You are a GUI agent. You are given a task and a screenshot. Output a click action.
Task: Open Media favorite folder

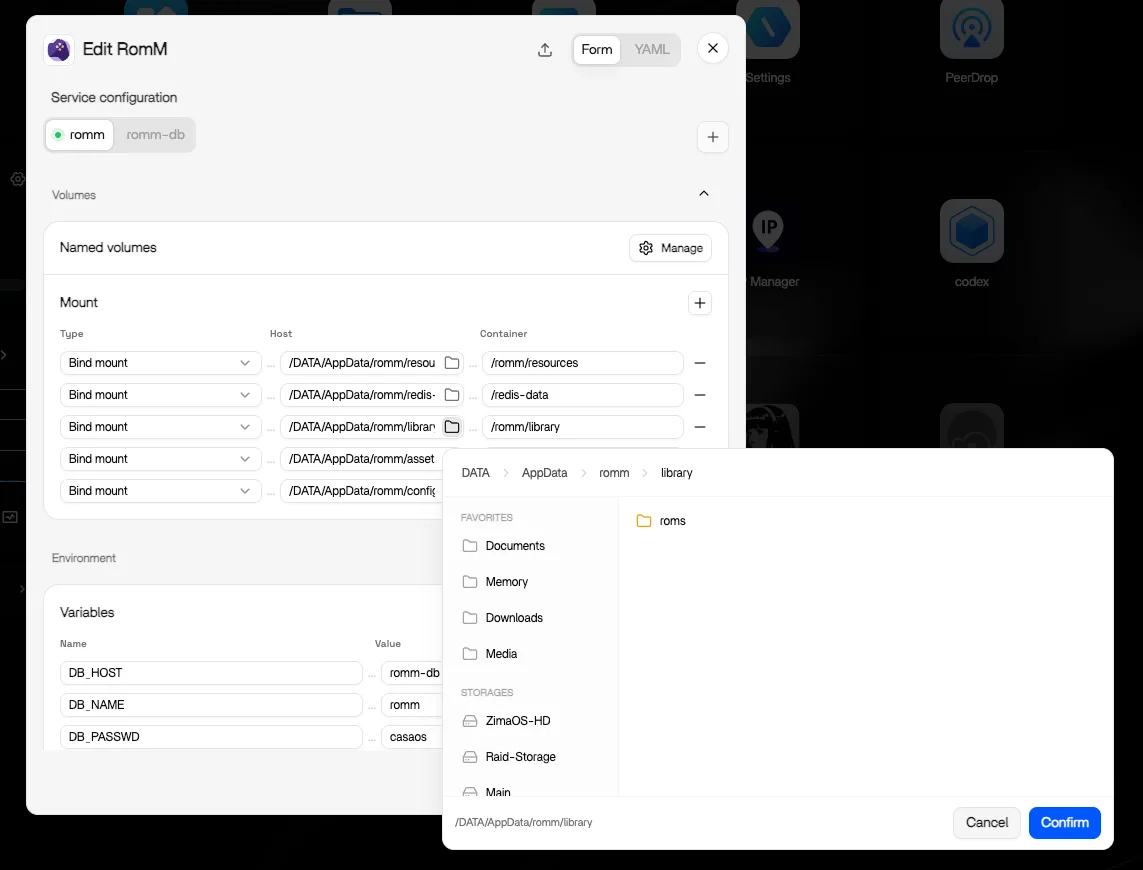click(491, 654)
